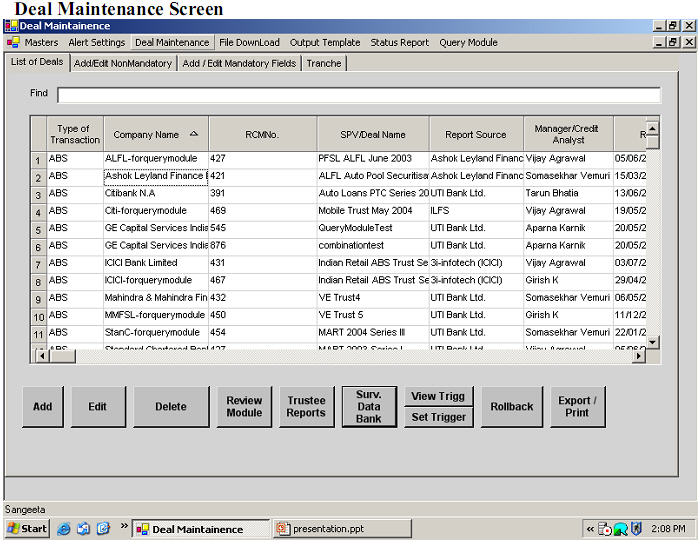Click the Tarun Bhatia analyst cell
Screen dimensions: 700x544
tap(568, 193)
